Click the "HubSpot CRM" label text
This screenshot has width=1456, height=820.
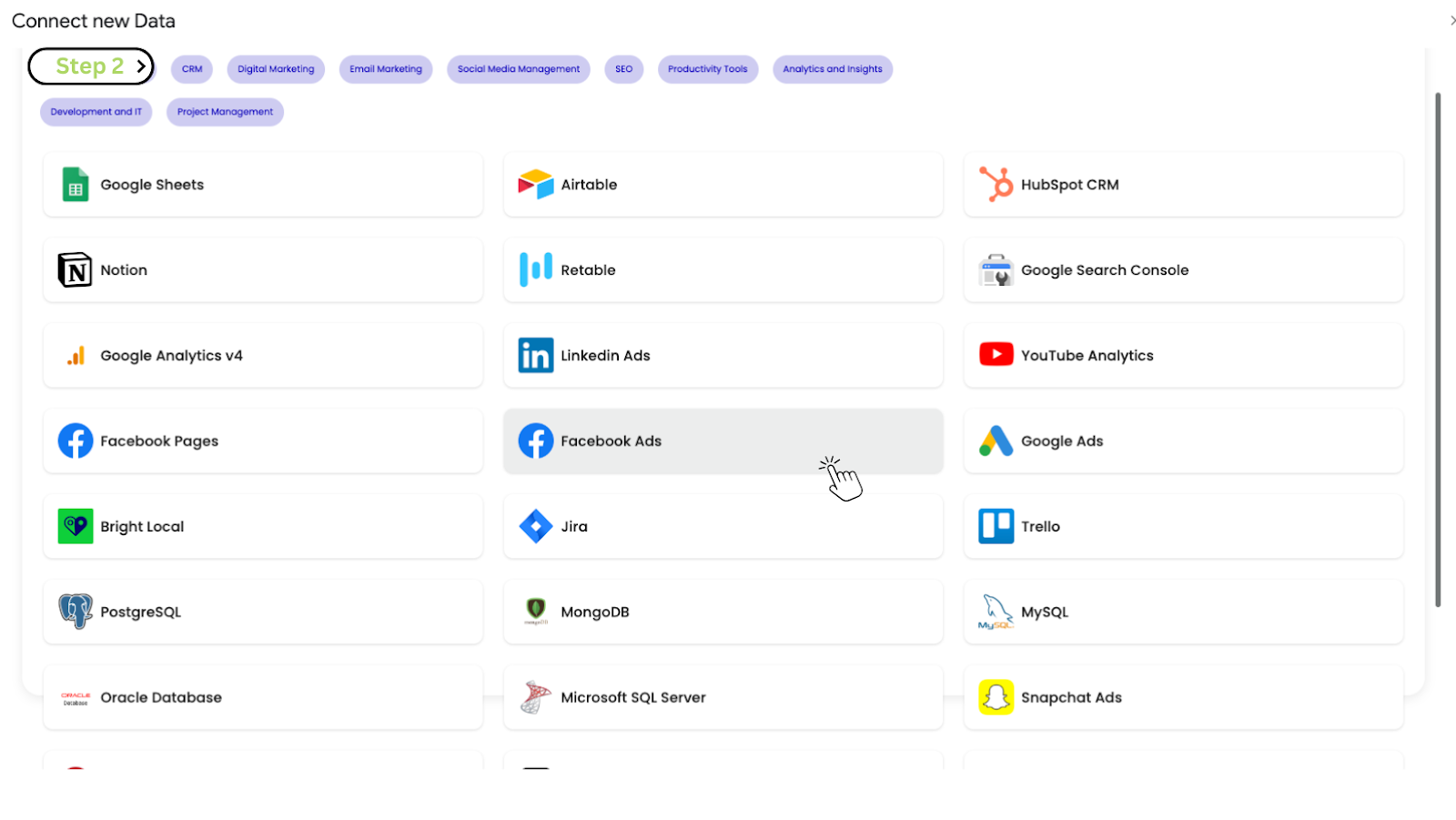[1070, 185]
